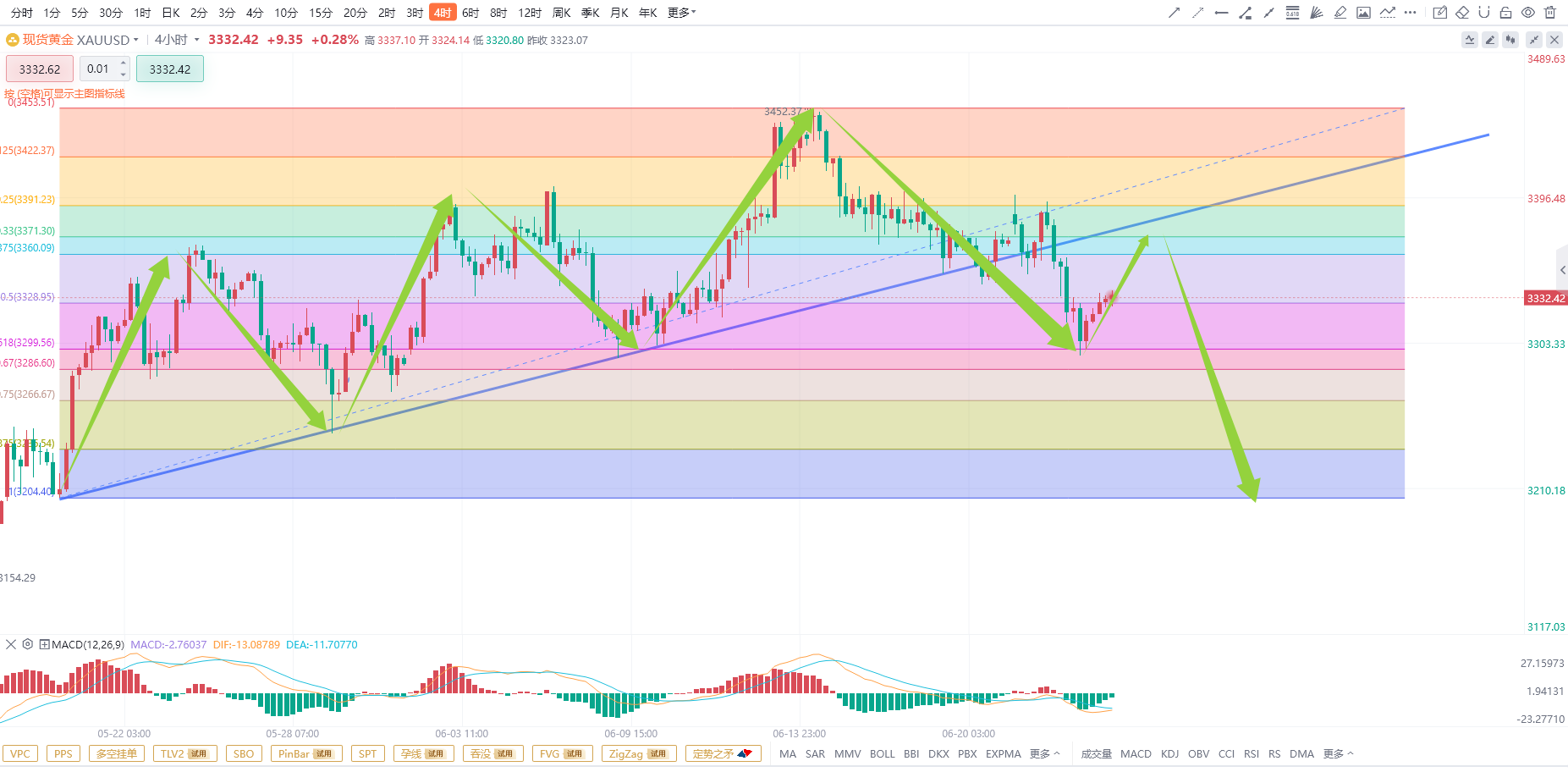Expand 更多 sub indicators after DMA
Viewport: 1568px width, 772px height.
pos(1339,753)
